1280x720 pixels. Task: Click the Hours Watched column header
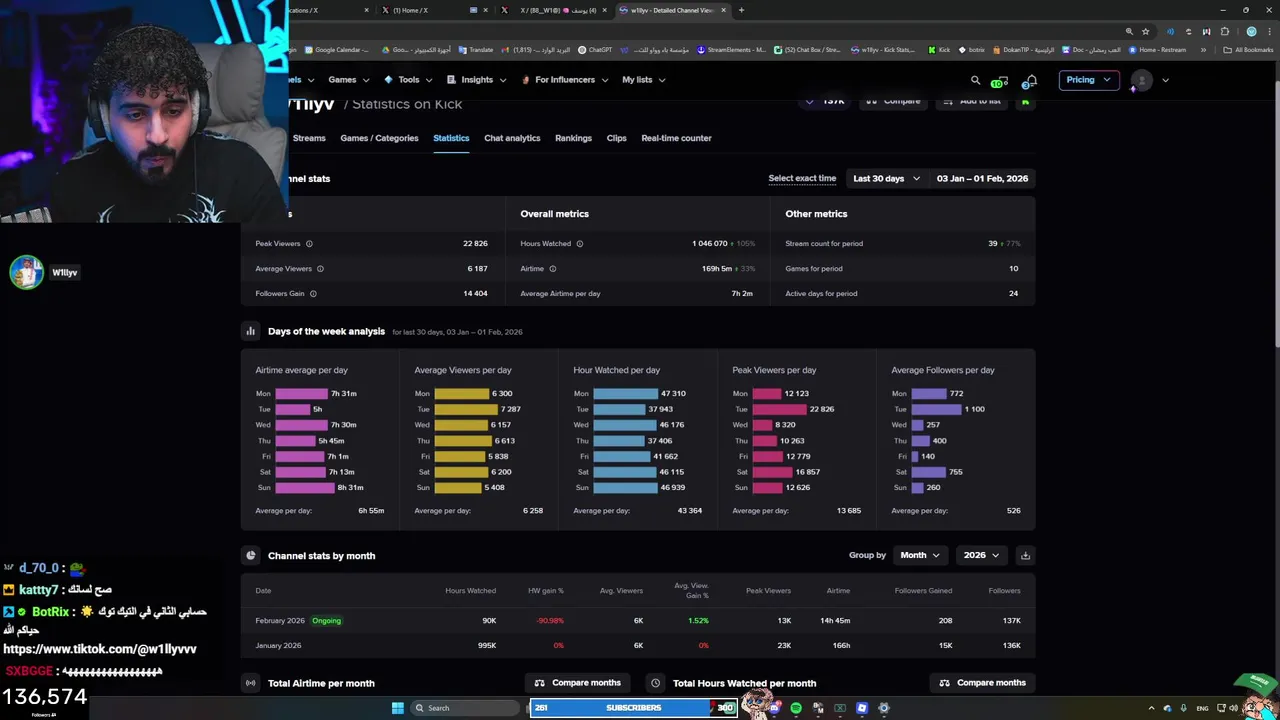[470, 591]
